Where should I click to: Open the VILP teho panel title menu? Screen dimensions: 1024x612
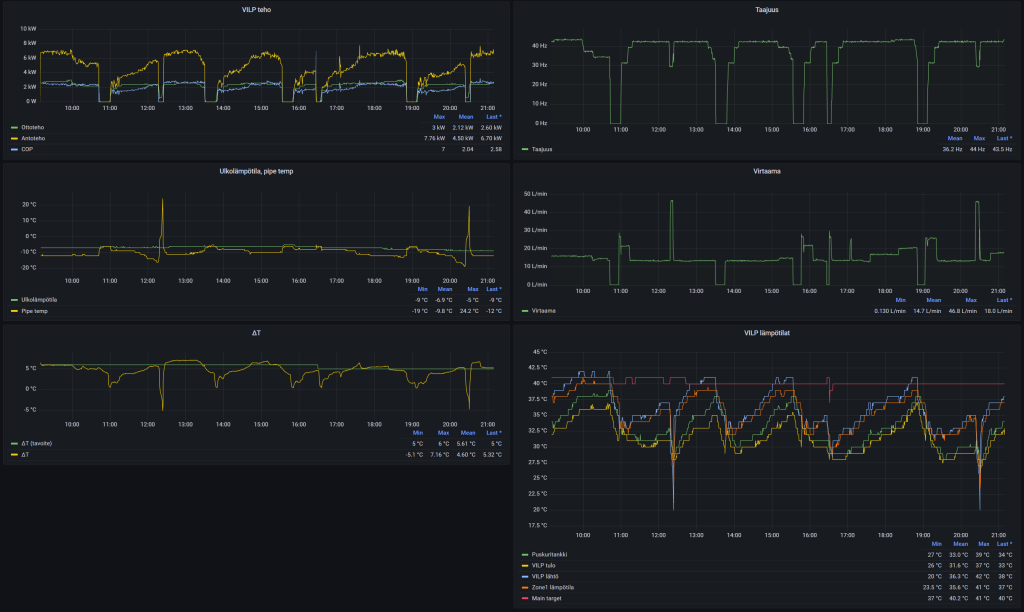256,9
